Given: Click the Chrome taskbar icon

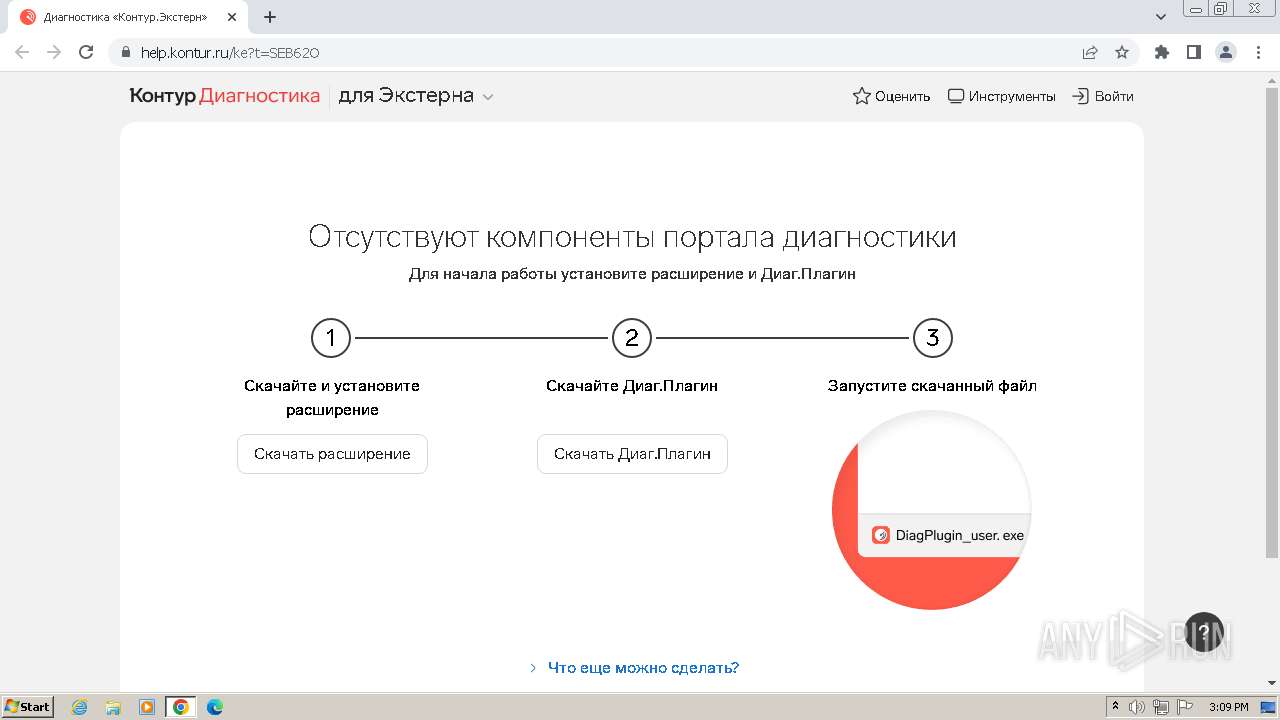Looking at the screenshot, I should coord(181,707).
